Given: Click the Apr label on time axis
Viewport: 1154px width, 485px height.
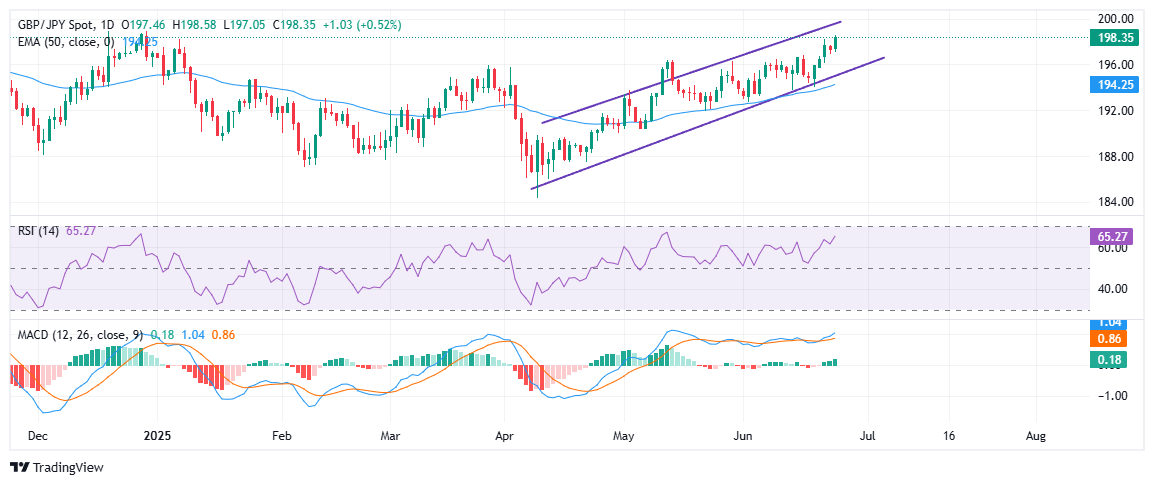Looking at the screenshot, I should click(504, 436).
